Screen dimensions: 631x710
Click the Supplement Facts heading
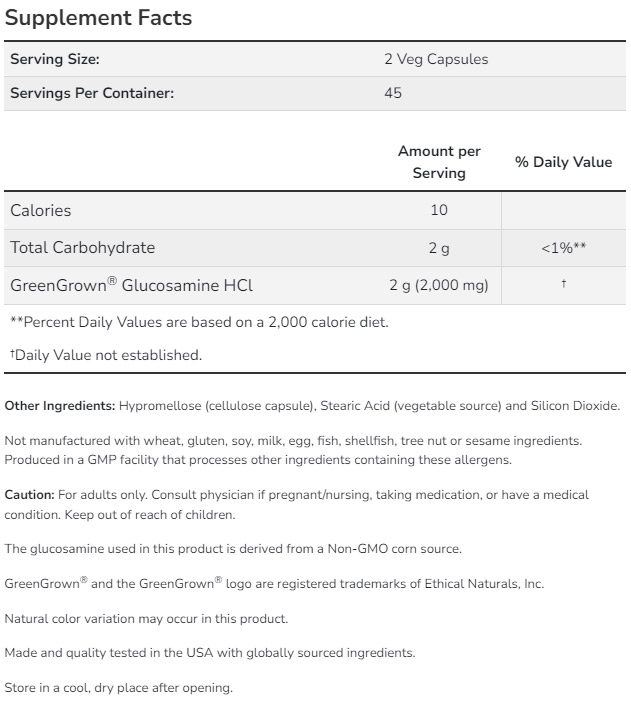[98, 18]
